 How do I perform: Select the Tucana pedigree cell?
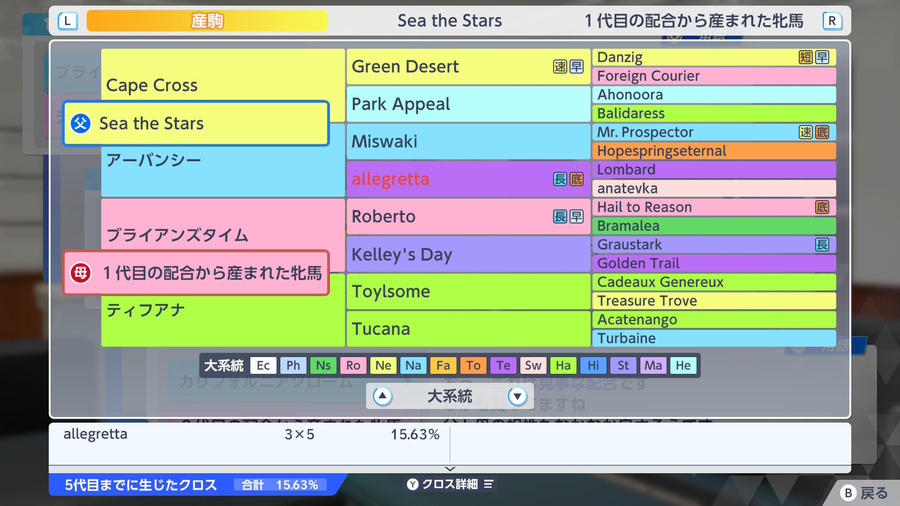[x=468, y=329]
